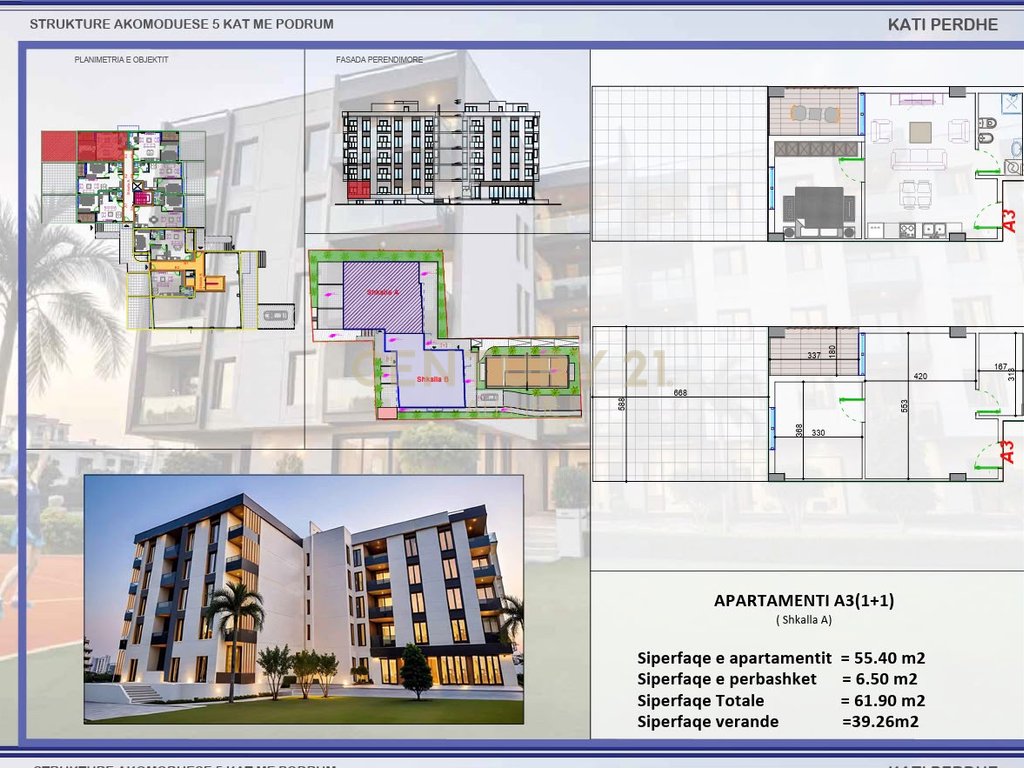Screen dimensions: 1024x768
Task: Click the "55.40 m2" area value
Action: pyautogui.click(x=889, y=658)
